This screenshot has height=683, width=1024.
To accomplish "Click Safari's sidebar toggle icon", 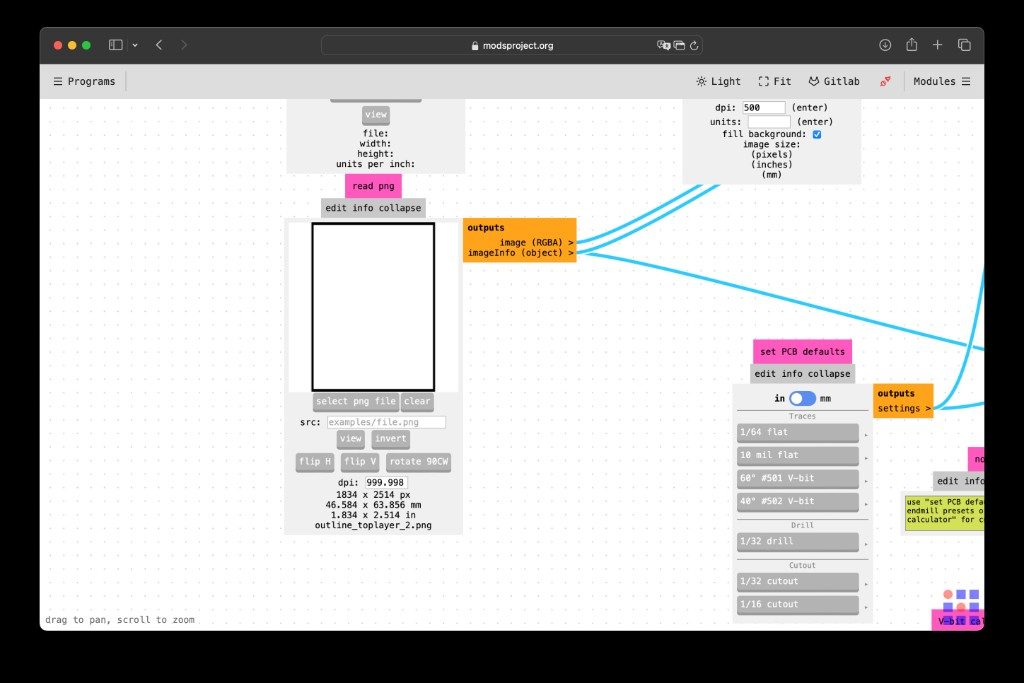I will click(x=116, y=45).
